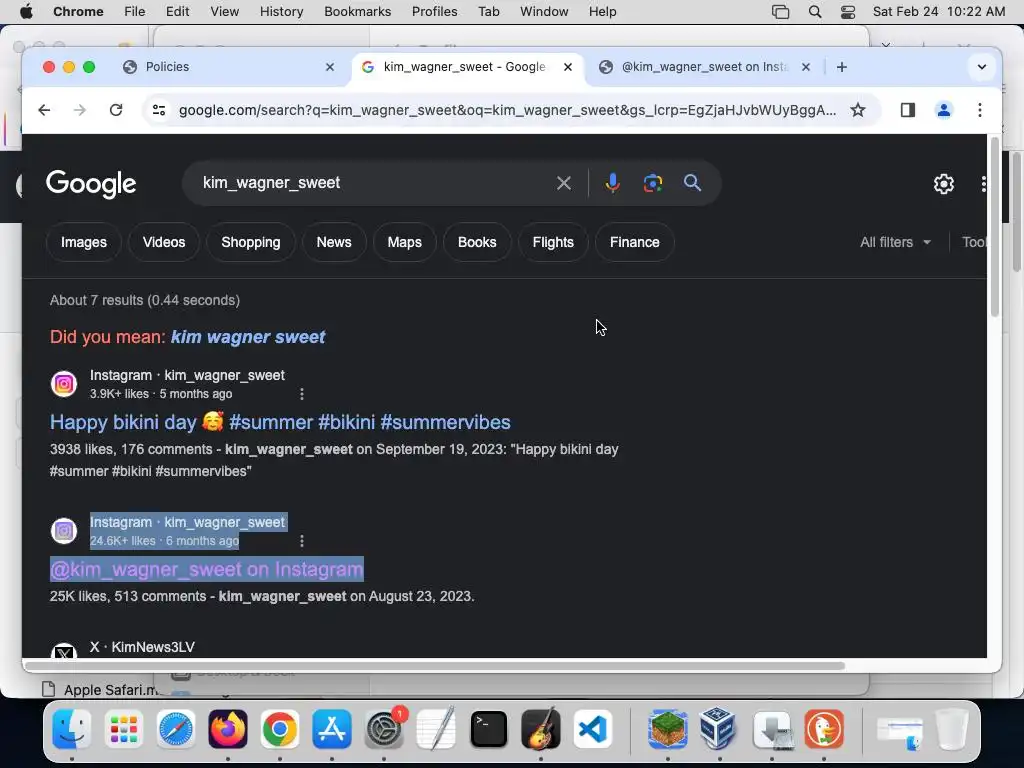
Task: Filter results by News
Action: [x=334, y=242]
